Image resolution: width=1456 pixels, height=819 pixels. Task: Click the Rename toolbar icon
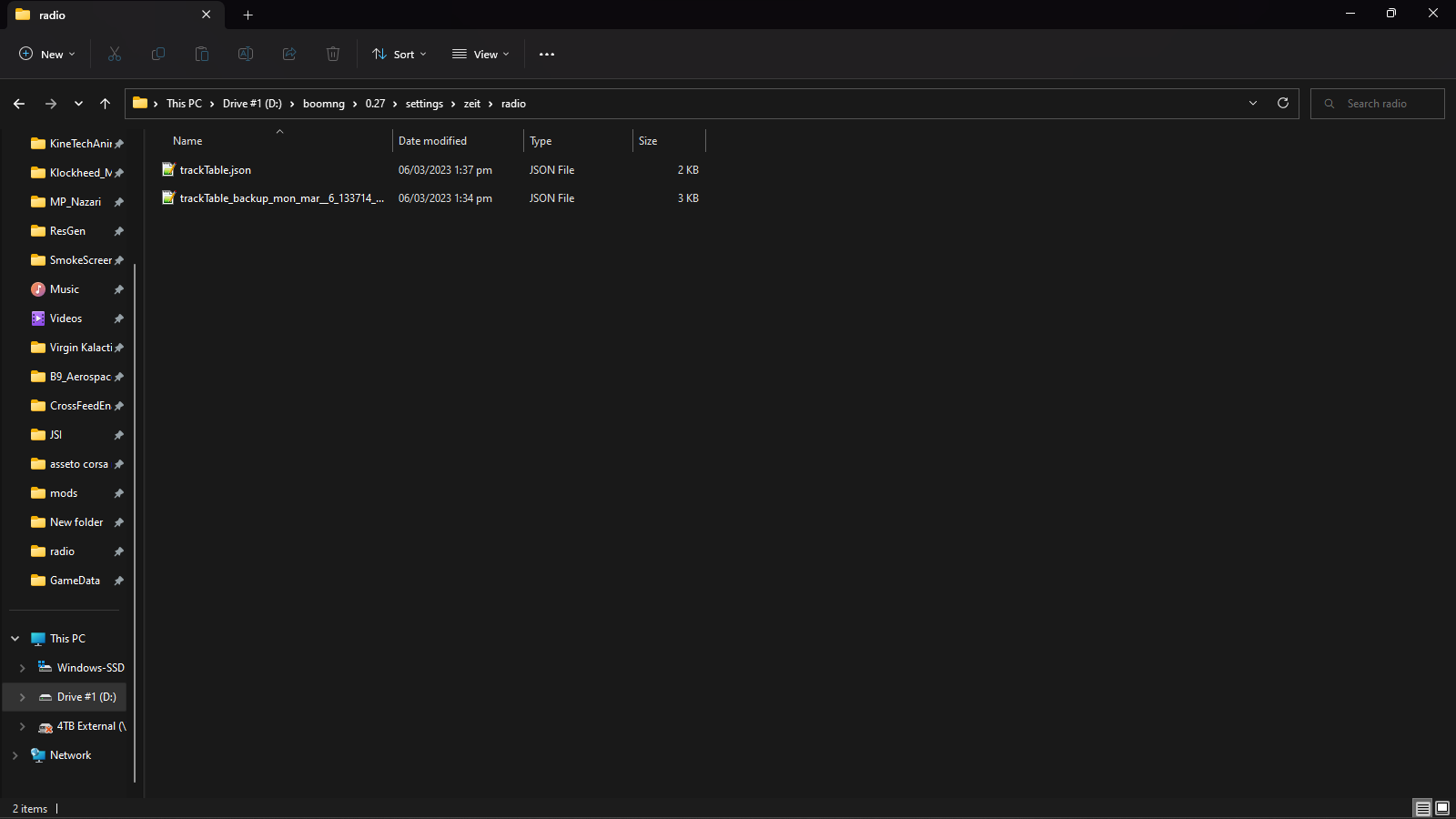[x=246, y=55]
